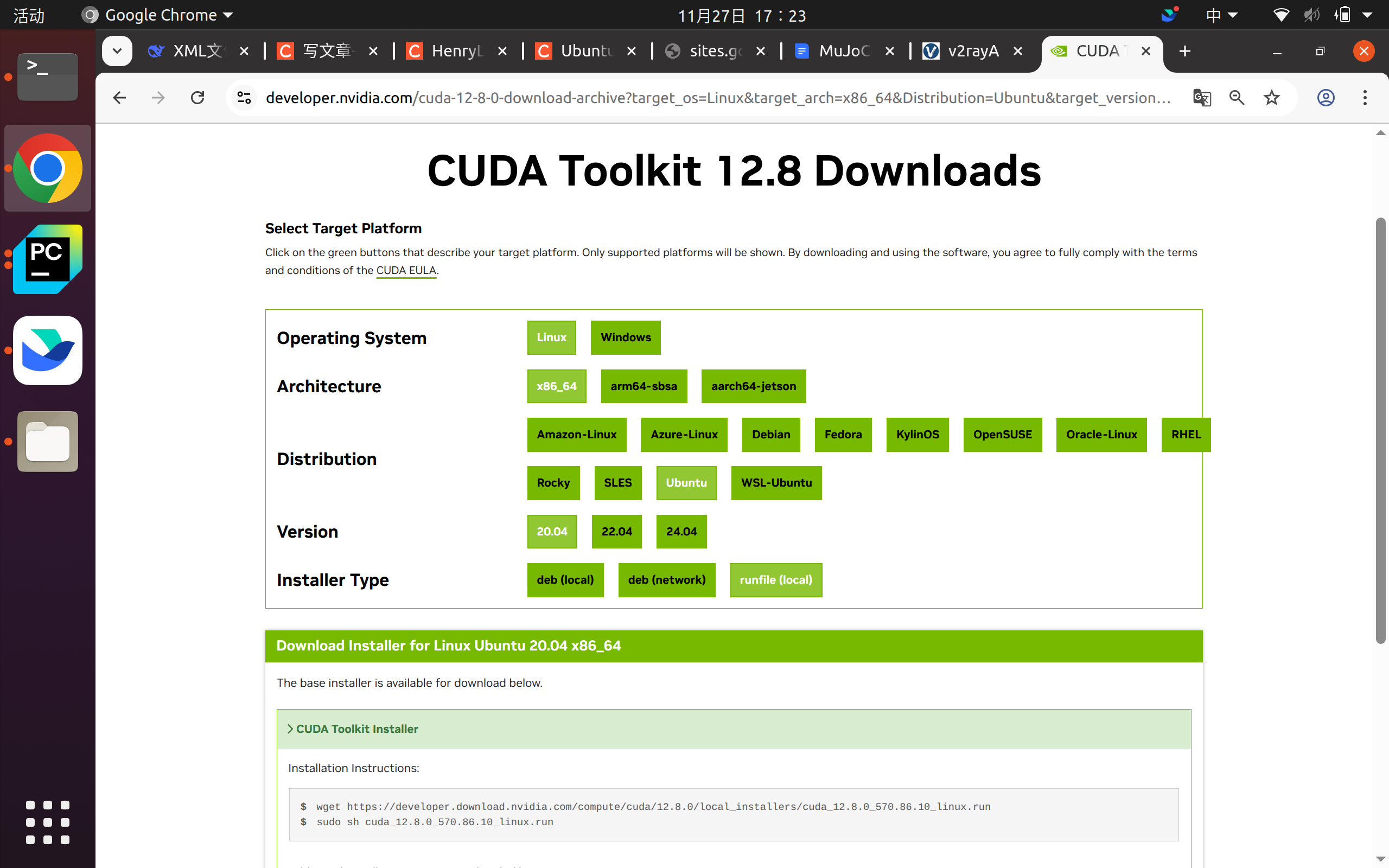Click the site information icon in address bar

click(x=244, y=98)
